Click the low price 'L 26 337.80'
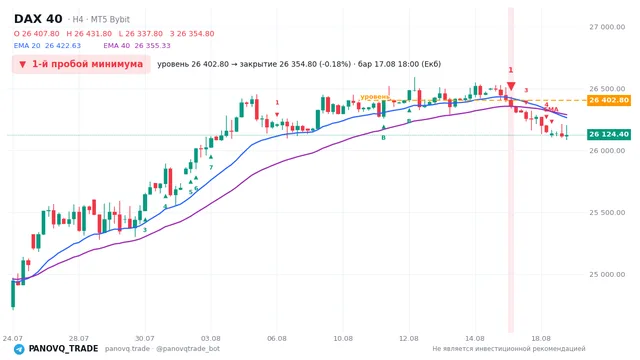 pos(140,33)
